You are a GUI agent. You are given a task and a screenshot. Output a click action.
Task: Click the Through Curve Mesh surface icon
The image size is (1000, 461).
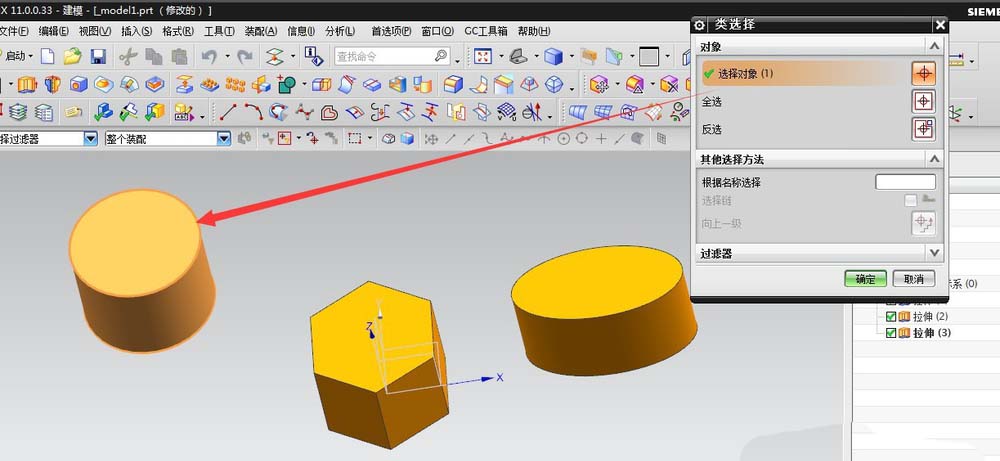[603, 112]
